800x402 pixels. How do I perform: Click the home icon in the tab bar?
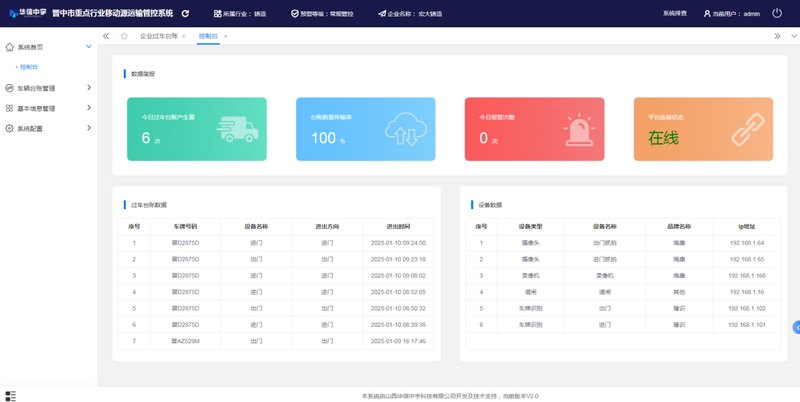[x=124, y=36]
